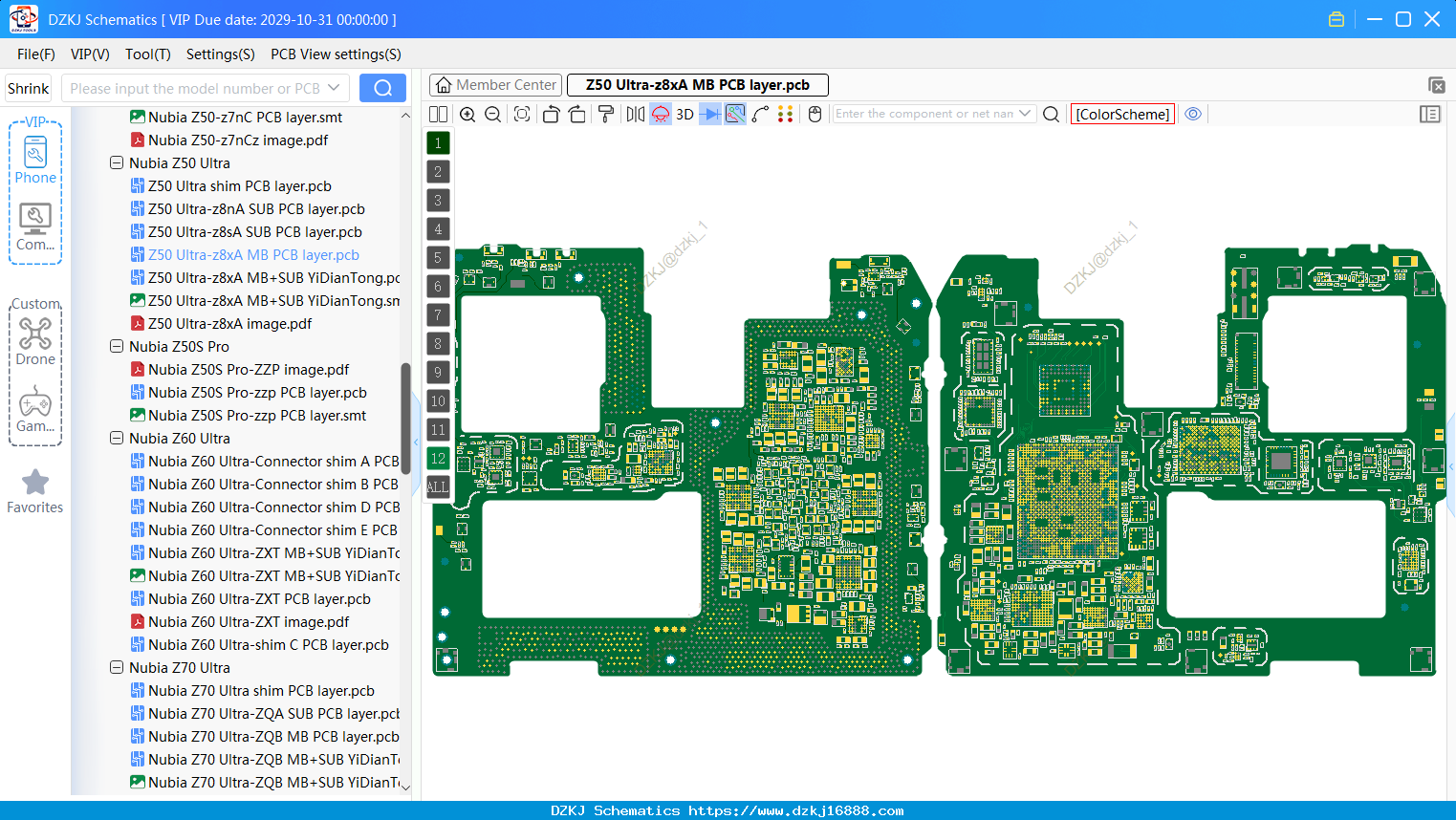This screenshot has height=820, width=1456.
Task: Show PCB layer 1
Action: coord(438,142)
